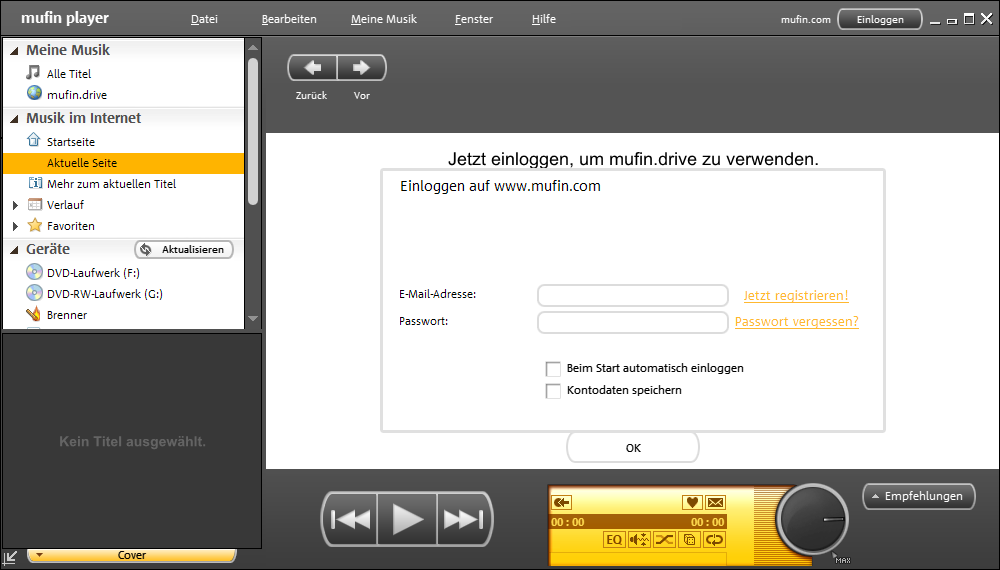The image size is (1000, 570).
Task: Collapse the Meine Musik section
Action: (x=15, y=50)
